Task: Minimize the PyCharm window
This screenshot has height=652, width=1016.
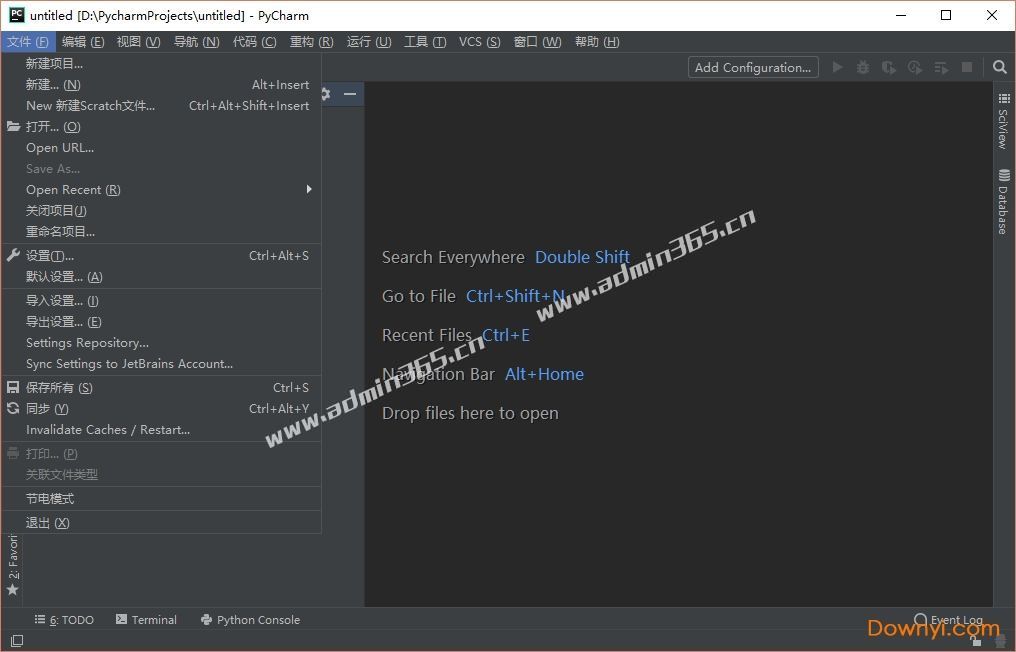Action: click(x=901, y=16)
